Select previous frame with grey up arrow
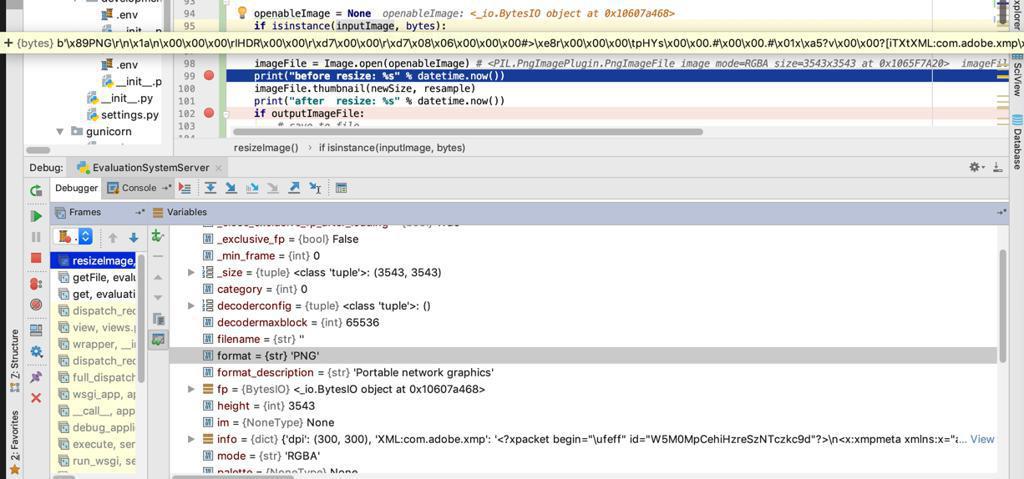The width and height of the screenshot is (1024, 479). click(112, 237)
